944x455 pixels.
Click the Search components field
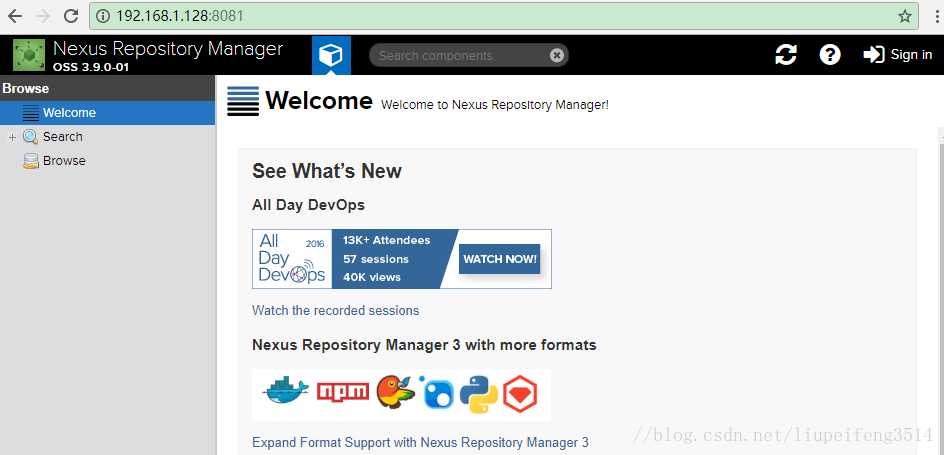click(468, 55)
